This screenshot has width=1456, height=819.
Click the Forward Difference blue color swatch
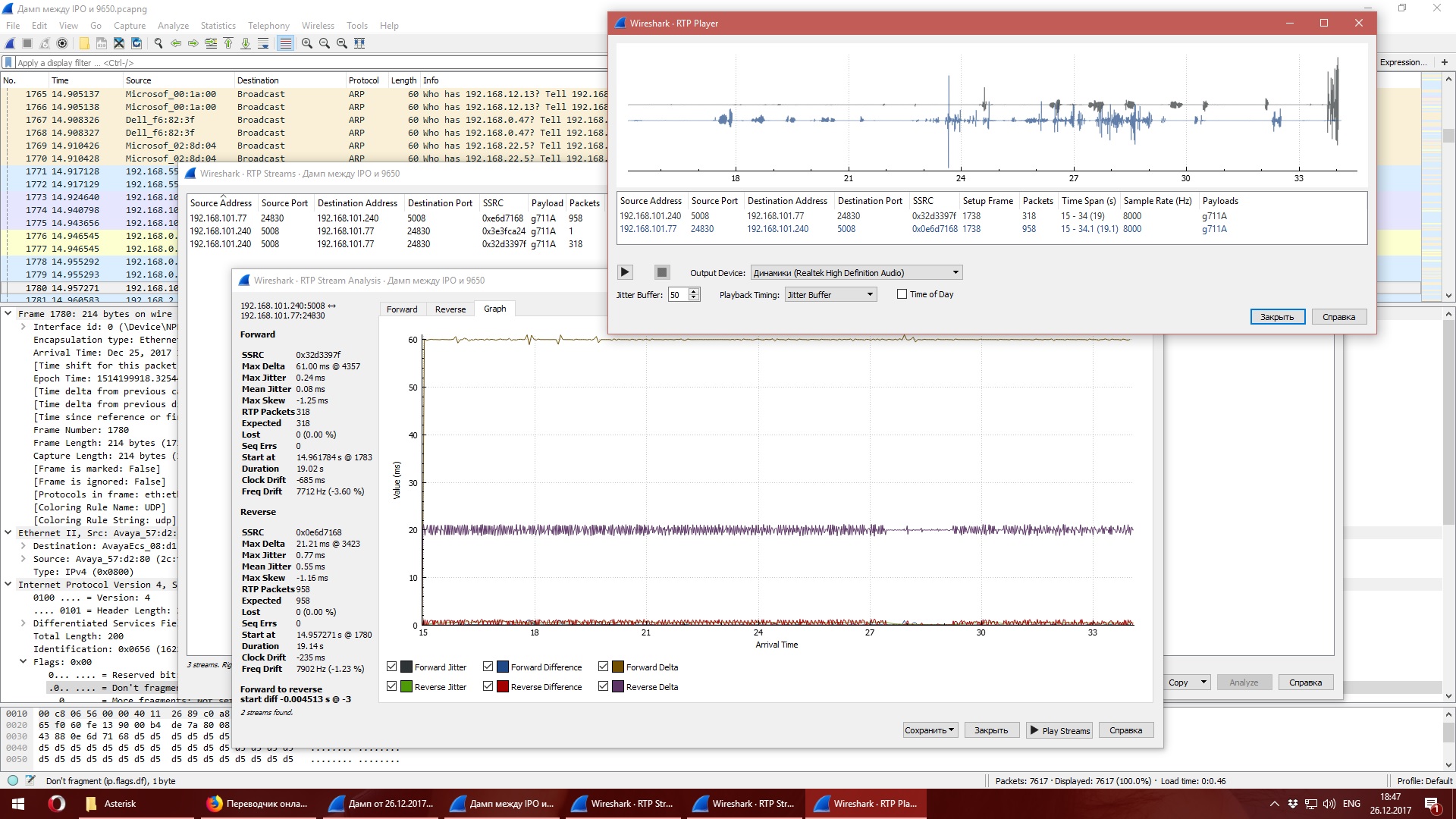click(502, 667)
